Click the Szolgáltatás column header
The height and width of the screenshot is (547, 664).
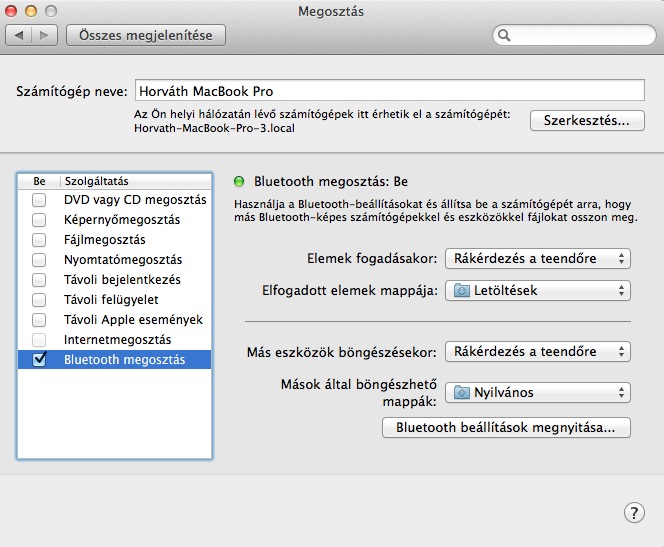coord(136,181)
